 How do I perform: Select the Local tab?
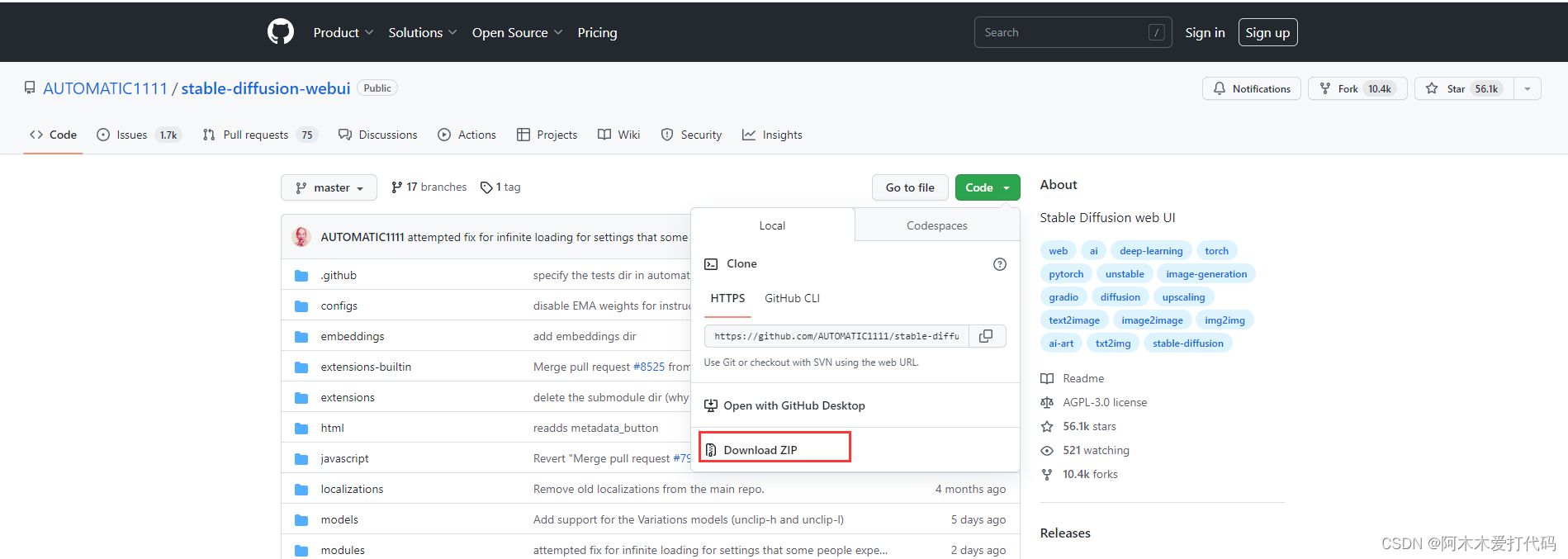[x=772, y=225]
